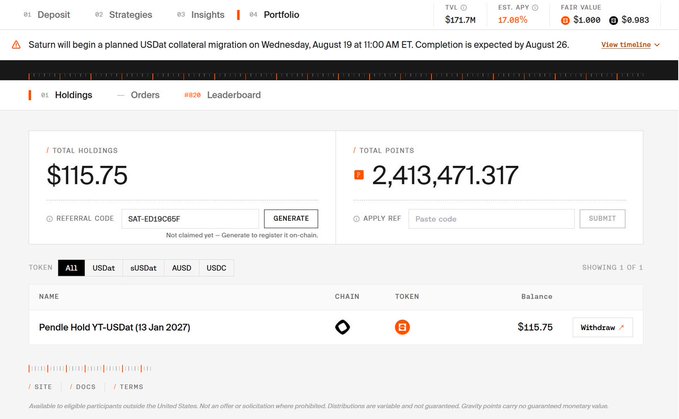Screen dimensions: 679x419
Task: Click the Pendle Hold YT-USDat row name
Action: pos(115,327)
